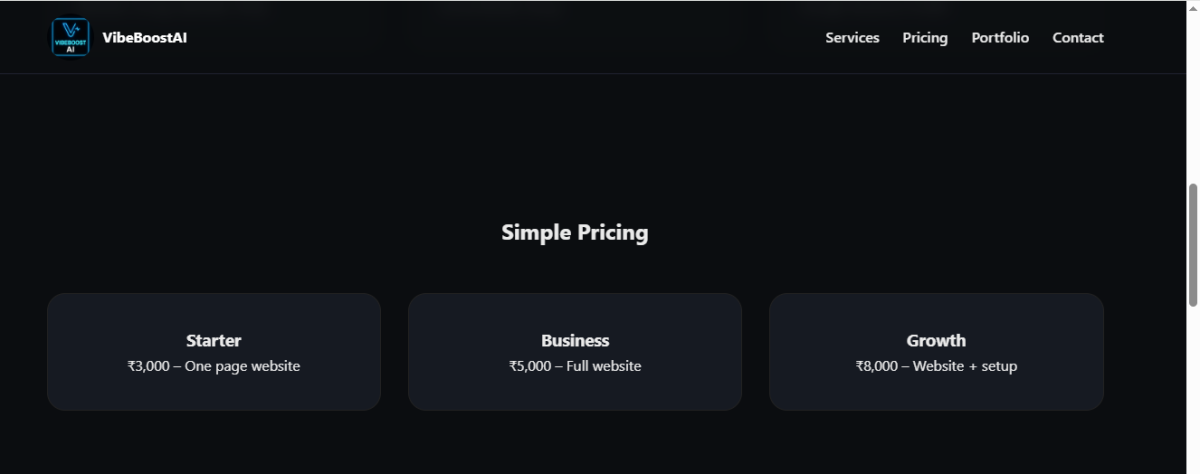Open the Portfolio nav link
The height and width of the screenshot is (474, 1200).
coord(1000,38)
